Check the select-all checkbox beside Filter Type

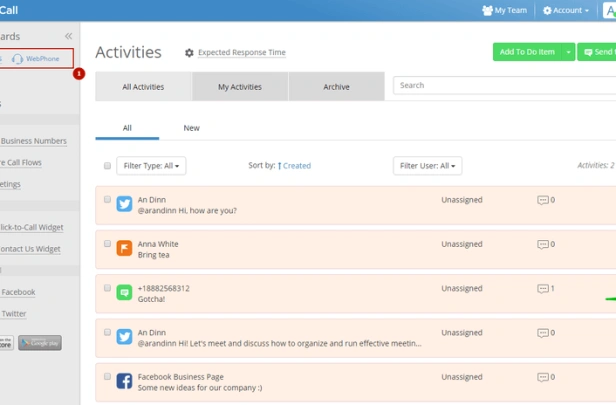click(107, 166)
